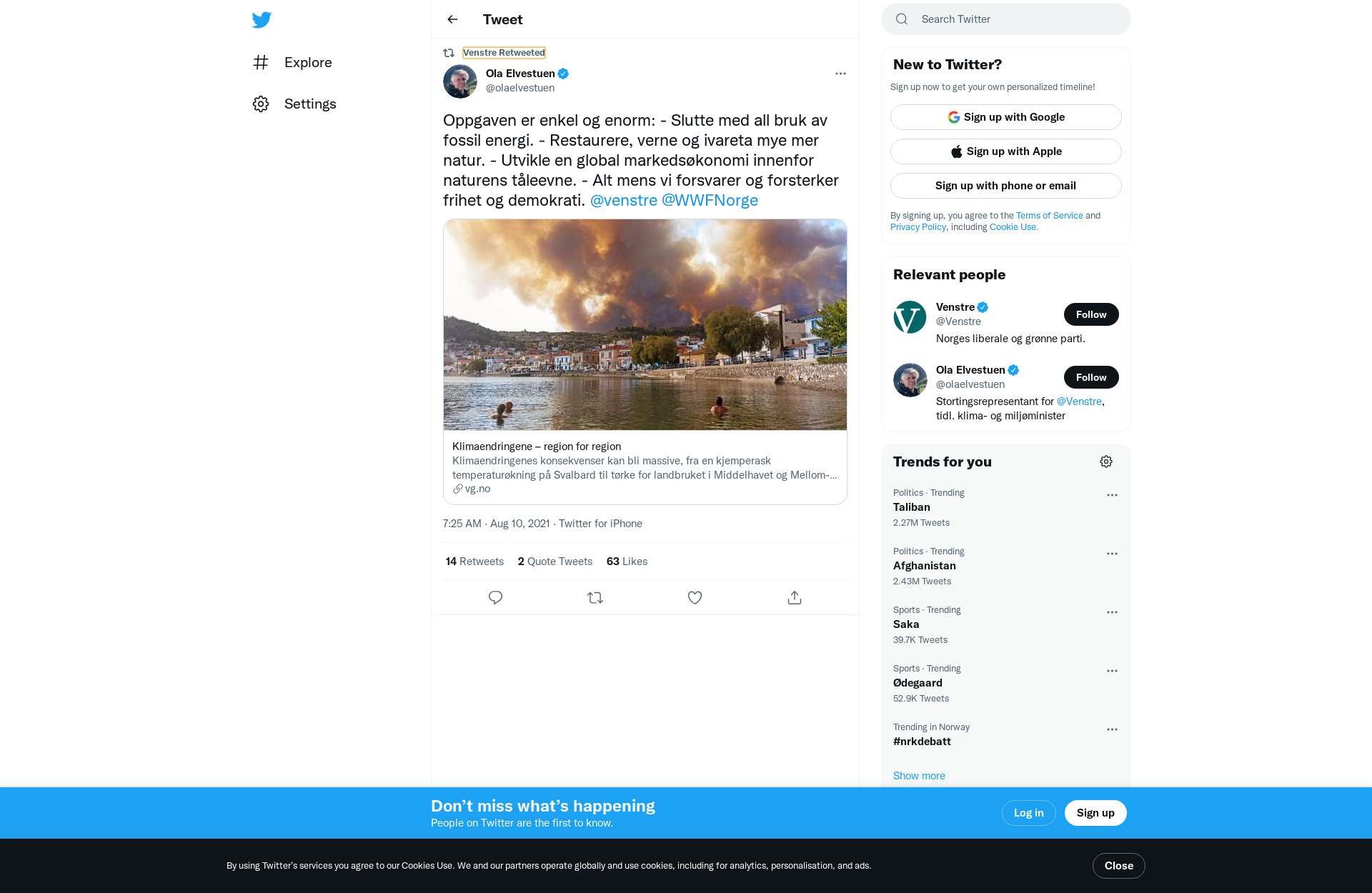This screenshot has height=893, width=1372.
Task: View the 63 Likes list
Action: [x=627, y=562]
